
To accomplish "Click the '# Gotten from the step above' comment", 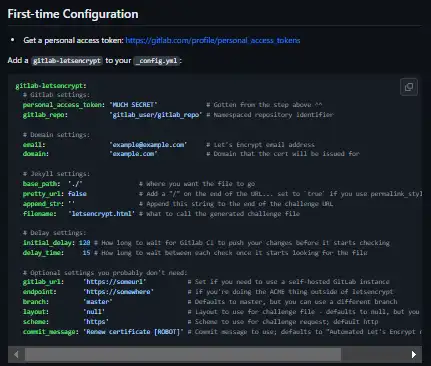I will point(264,105).
